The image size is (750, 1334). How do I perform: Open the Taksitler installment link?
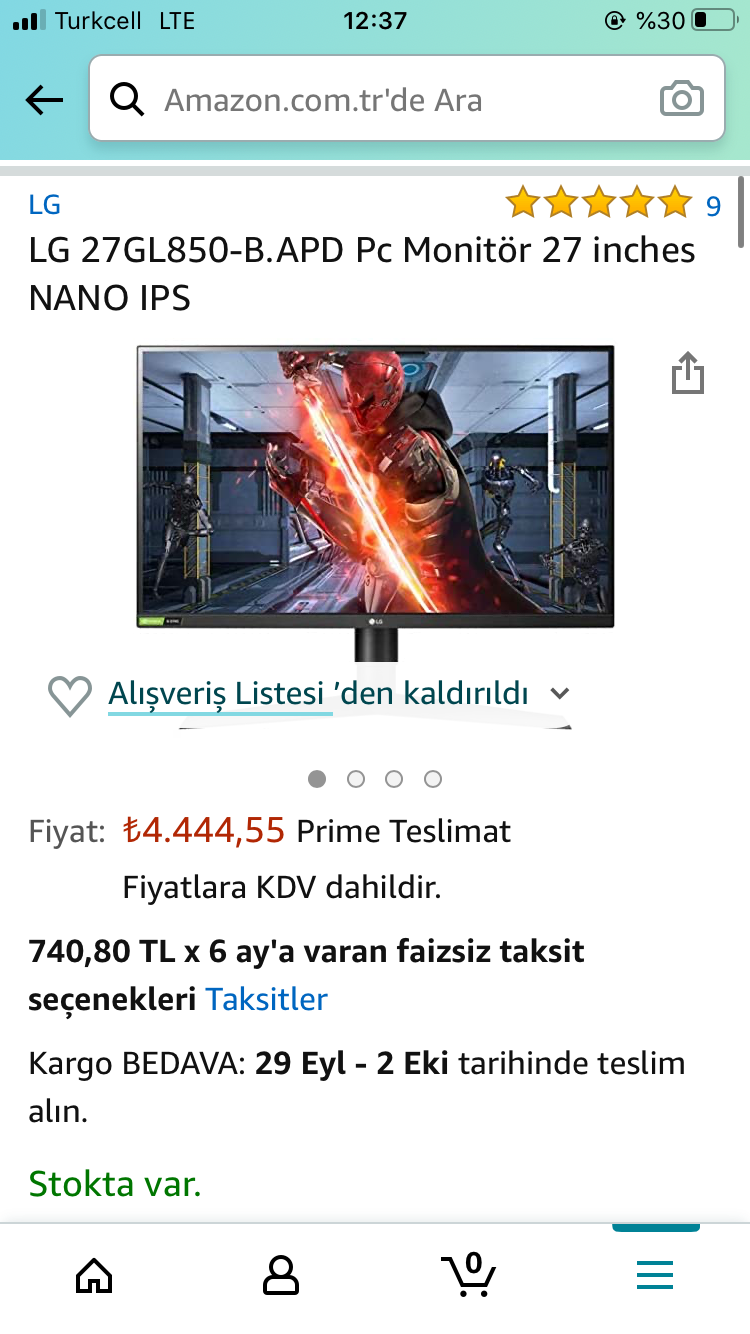pos(267,999)
